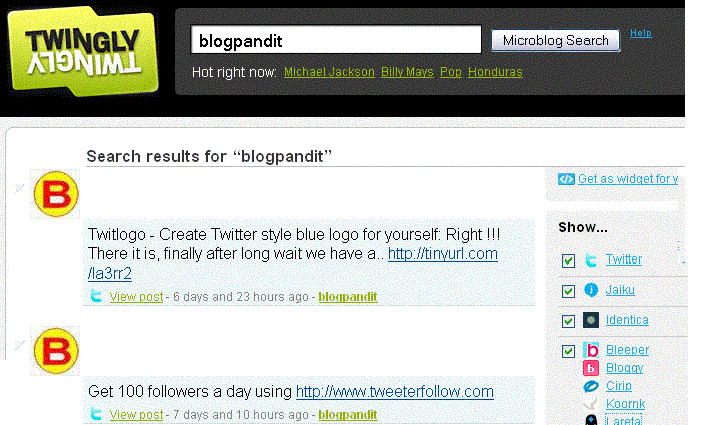The image size is (714, 425).
Task: Click the Bleeper service icon
Action: click(x=591, y=350)
